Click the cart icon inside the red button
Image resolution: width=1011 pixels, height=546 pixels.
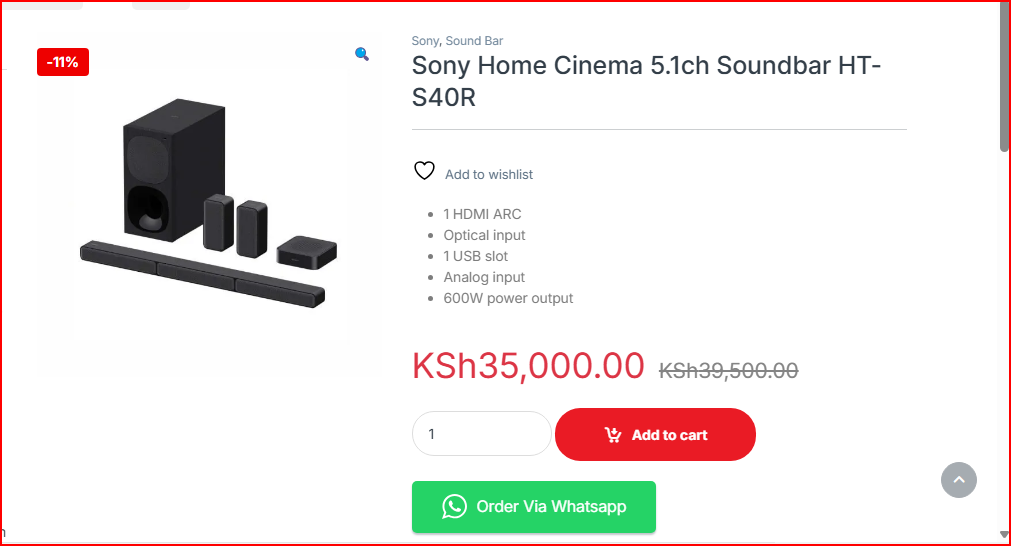tap(613, 435)
